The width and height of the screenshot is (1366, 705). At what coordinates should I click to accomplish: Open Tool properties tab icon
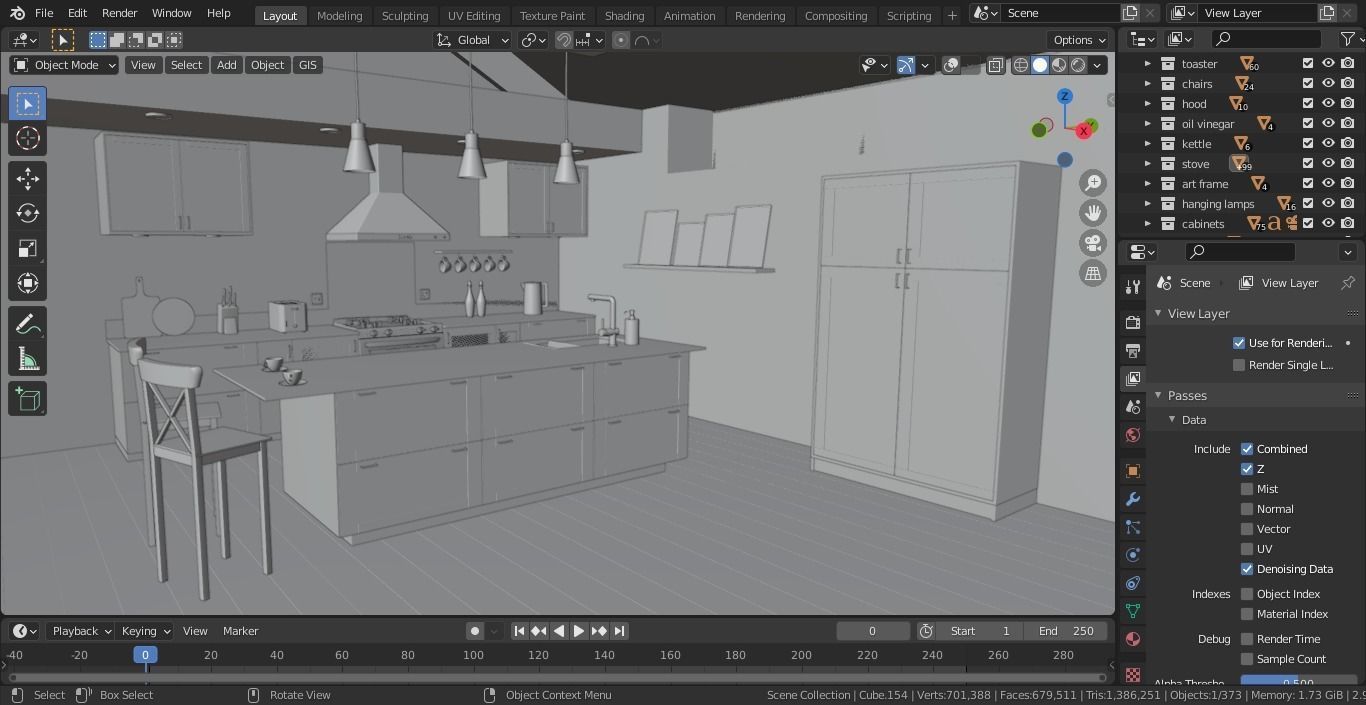pyautogui.click(x=1133, y=287)
